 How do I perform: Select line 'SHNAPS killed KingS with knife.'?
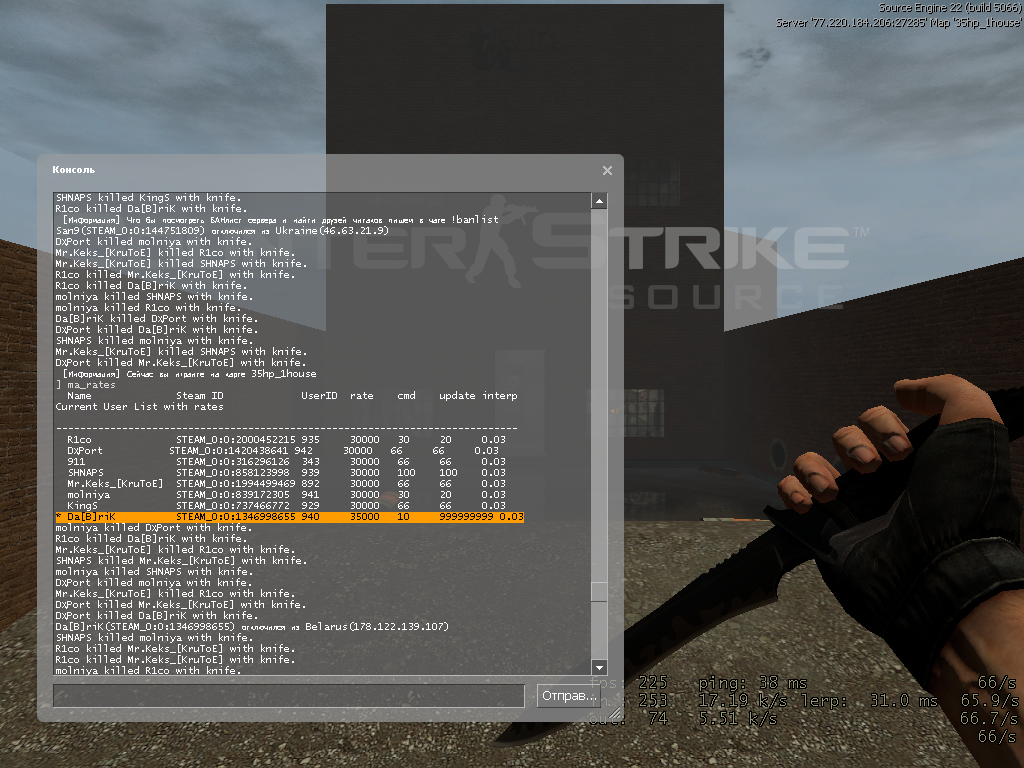click(148, 197)
